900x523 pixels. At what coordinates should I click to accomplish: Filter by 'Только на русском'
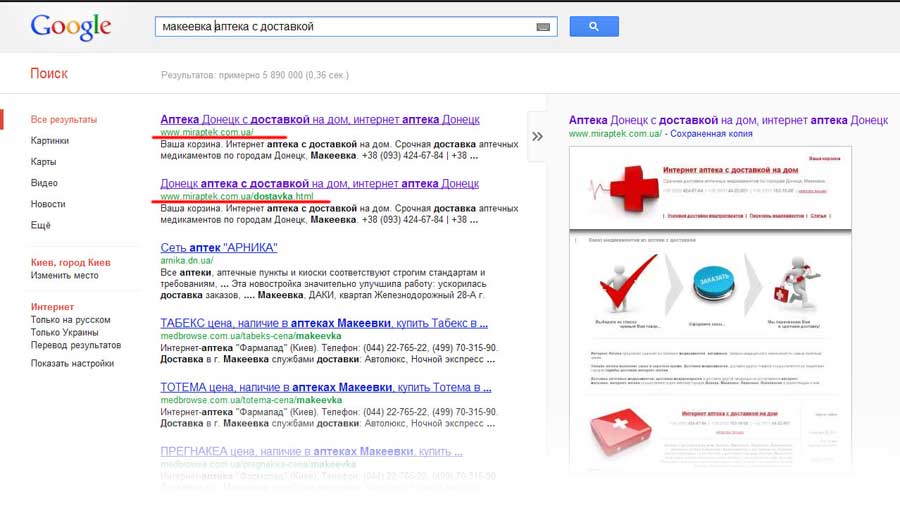tap(71, 320)
